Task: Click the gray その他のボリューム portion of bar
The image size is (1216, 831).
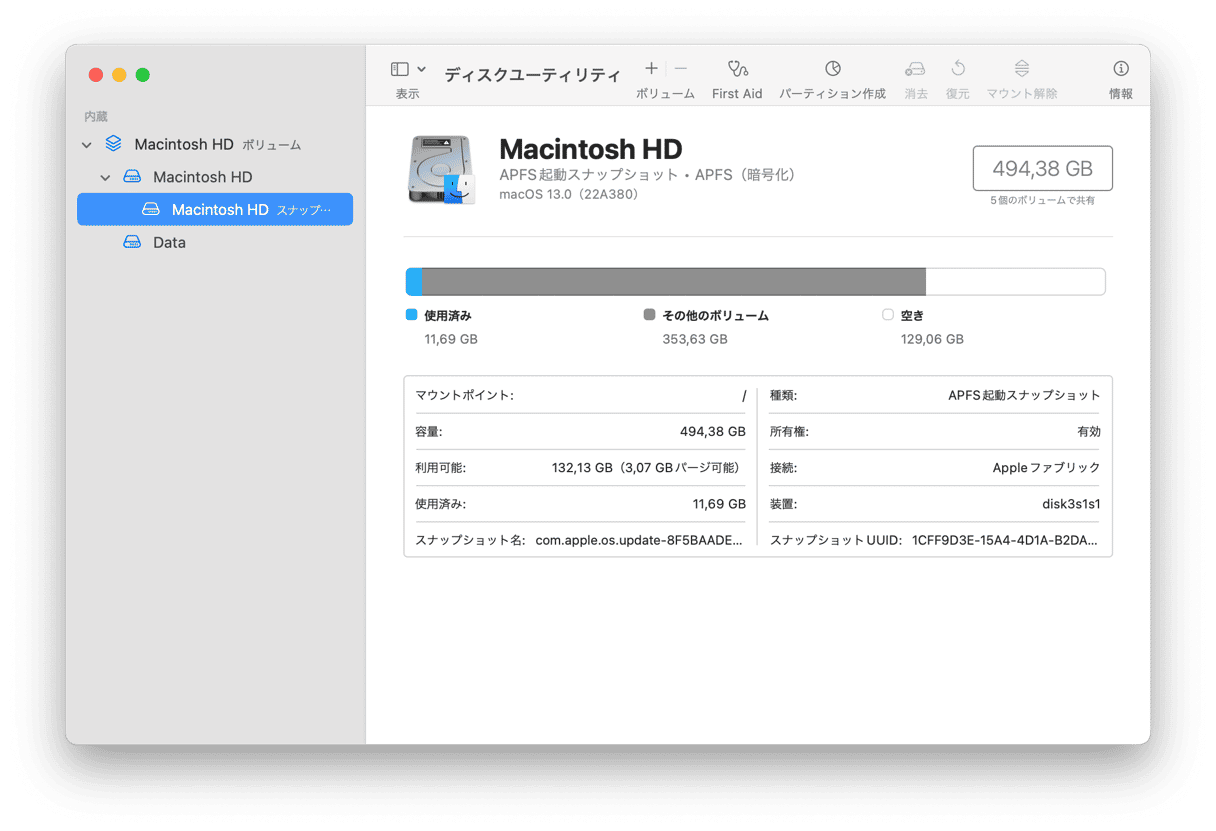Action: tap(672, 282)
